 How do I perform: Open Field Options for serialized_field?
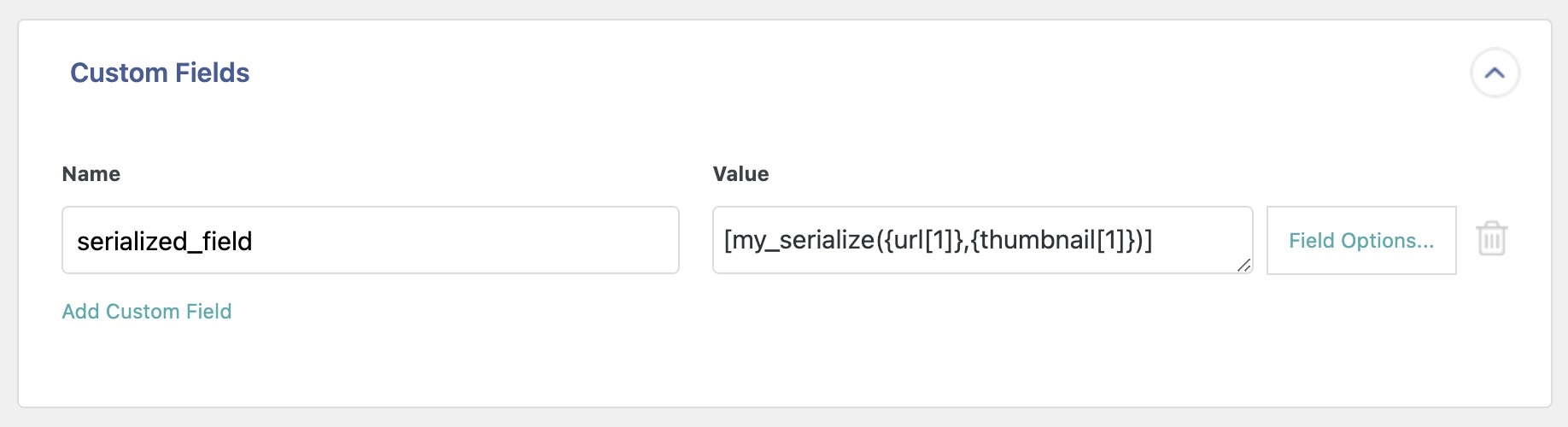click(1360, 241)
